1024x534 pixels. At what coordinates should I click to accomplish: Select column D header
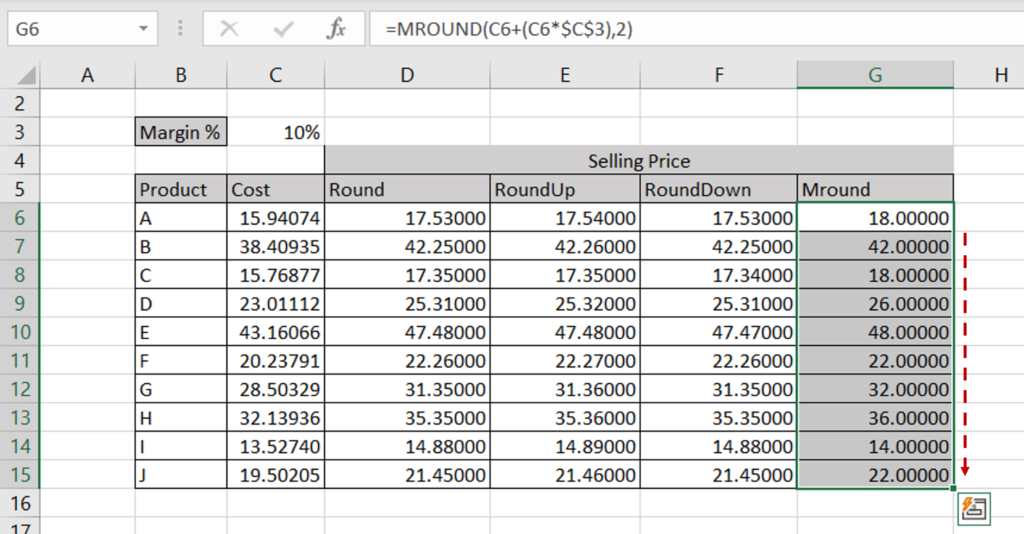[407, 75]
